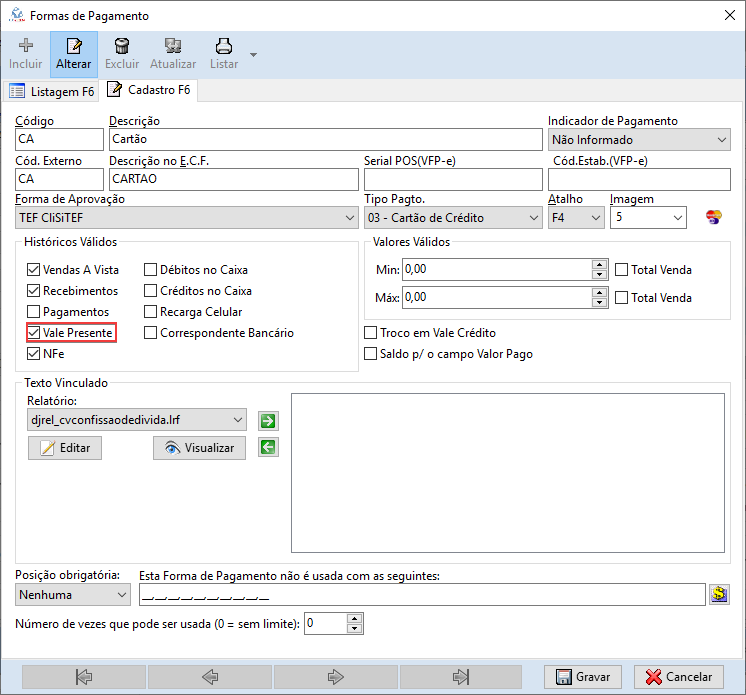Image resolution: width=746 pixels, height=695 pixels.
Task: Click the Descrição text field
Action: point(324,140)
